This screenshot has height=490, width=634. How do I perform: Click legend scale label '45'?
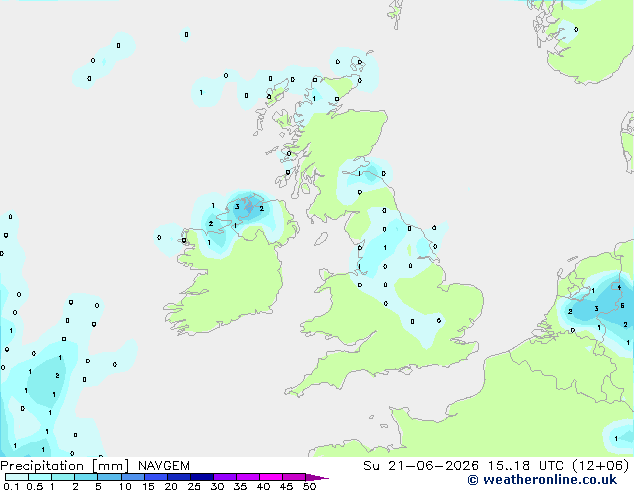point(286,486)
